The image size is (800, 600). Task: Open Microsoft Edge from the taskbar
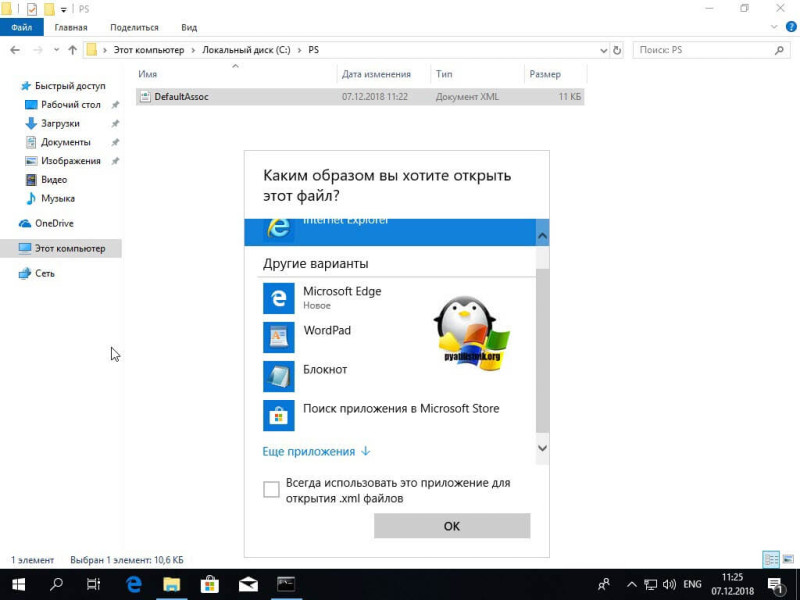(x=133, y=584)
